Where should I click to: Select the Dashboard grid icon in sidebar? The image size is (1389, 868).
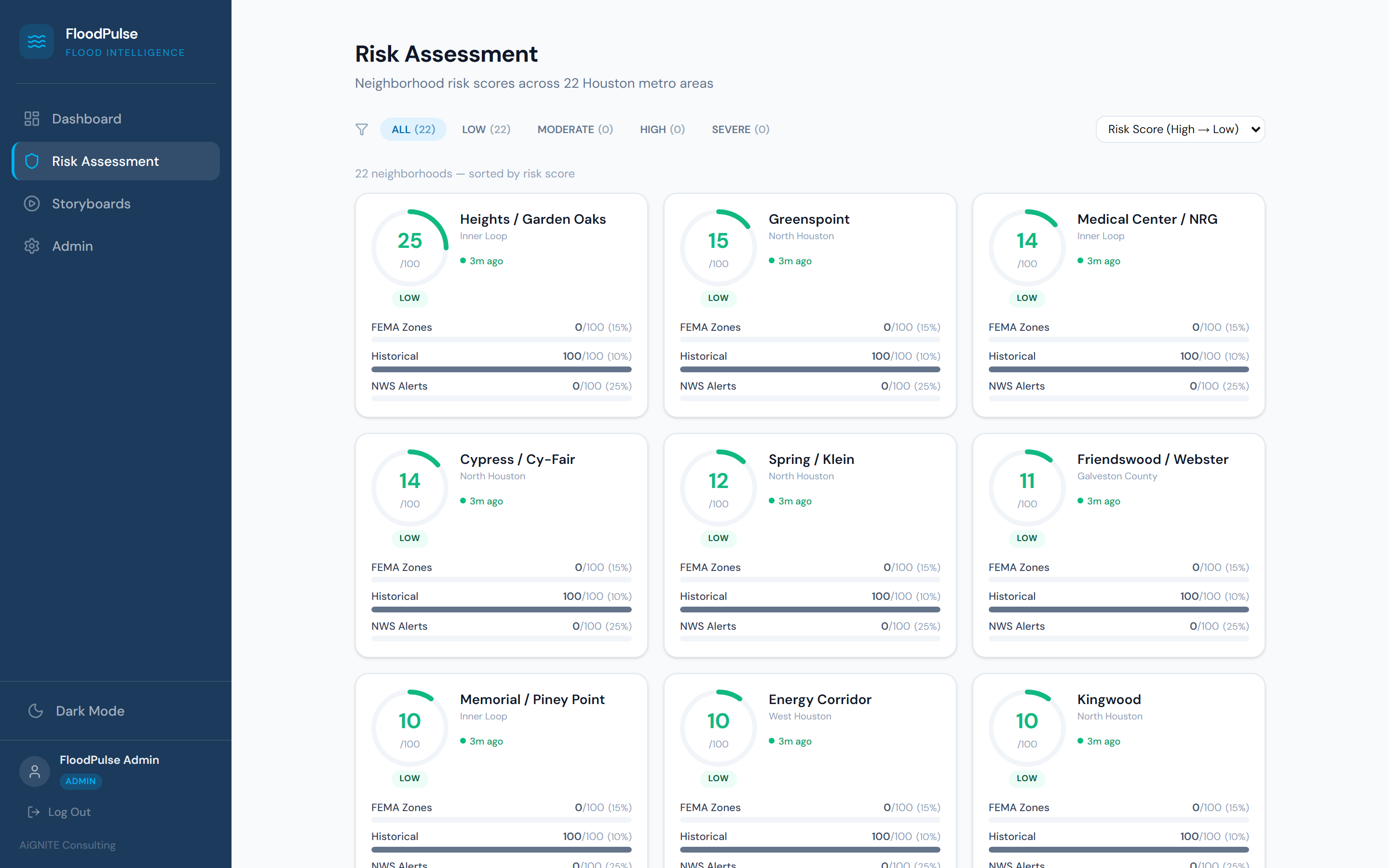click(31, 118)
